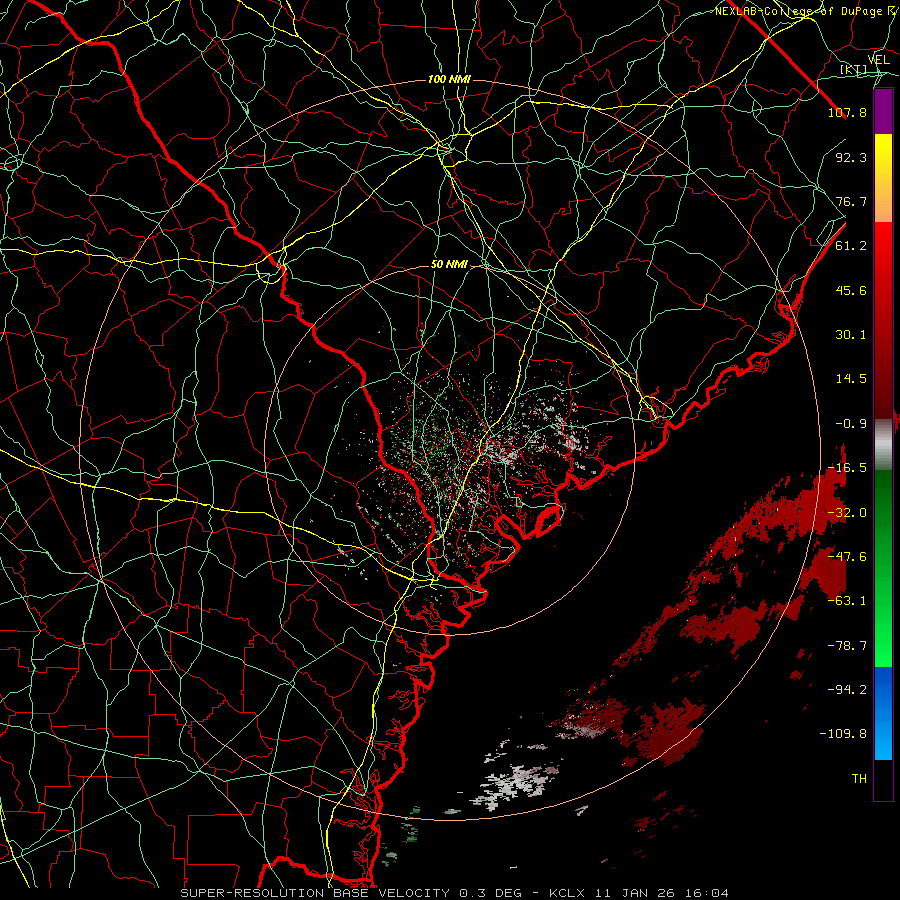Image resolution: width=900 pixels, height=900 pixels.
Task: Click the blue segment of the color bar
Action: pos(883,713)
